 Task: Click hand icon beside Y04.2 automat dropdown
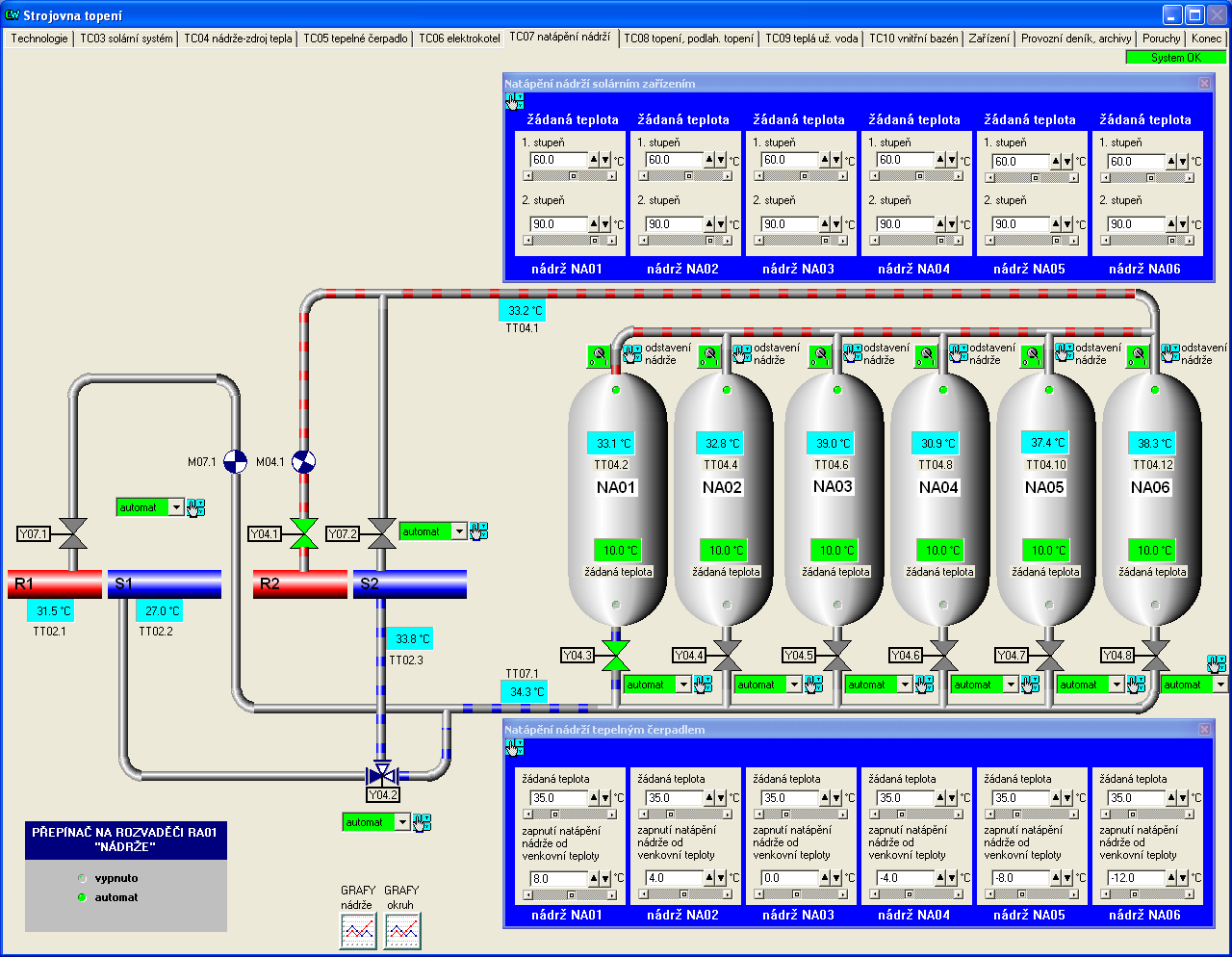(x=422, y=822)
